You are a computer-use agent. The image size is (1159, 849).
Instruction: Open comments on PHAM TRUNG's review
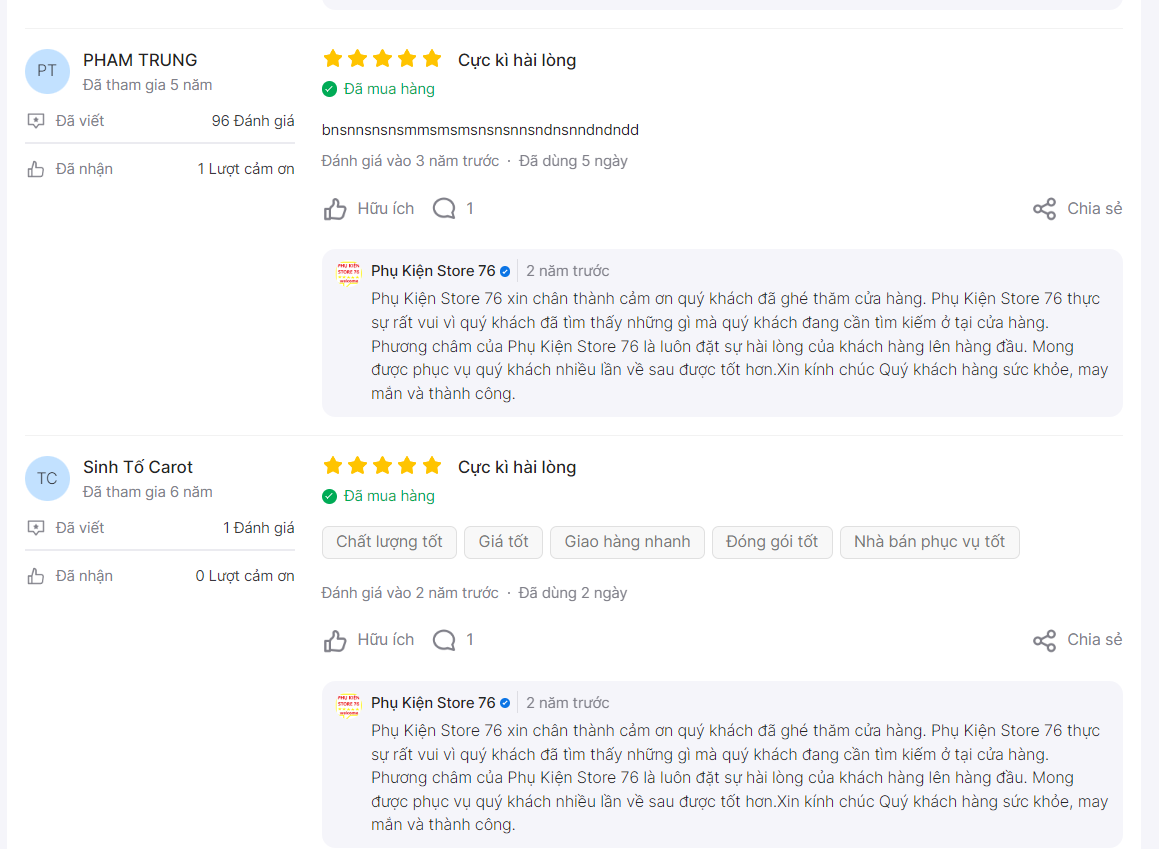(x=453, y=209)
